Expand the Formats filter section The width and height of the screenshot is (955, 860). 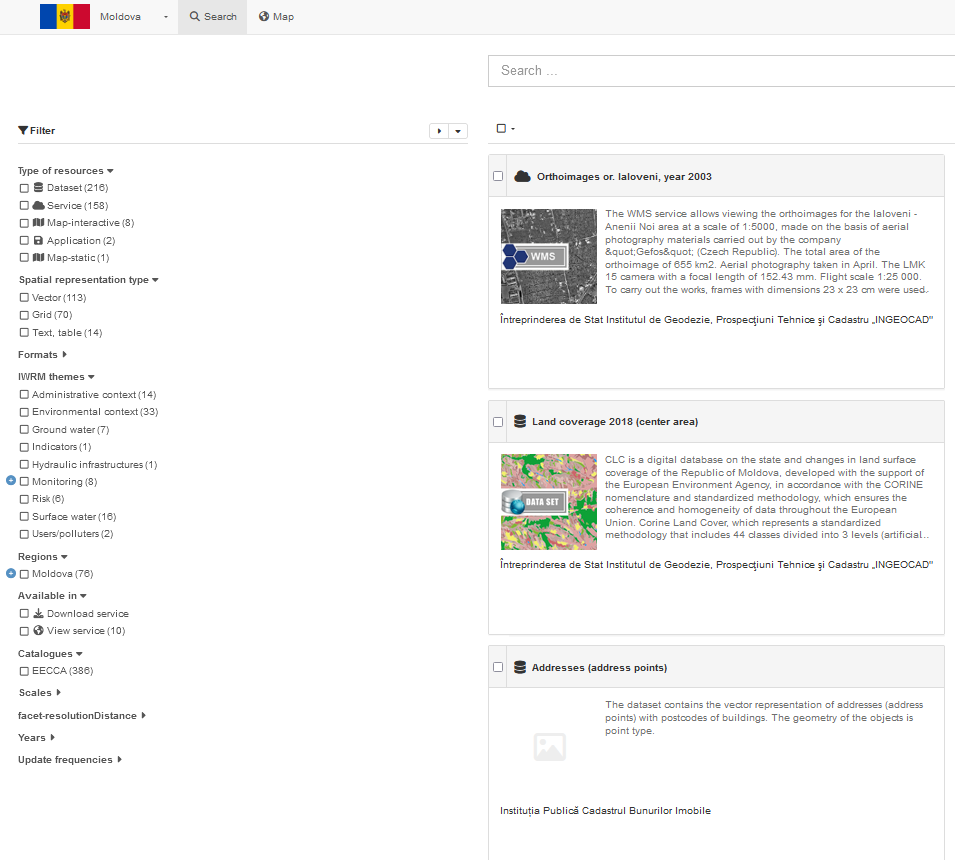(x=42, y=354)
